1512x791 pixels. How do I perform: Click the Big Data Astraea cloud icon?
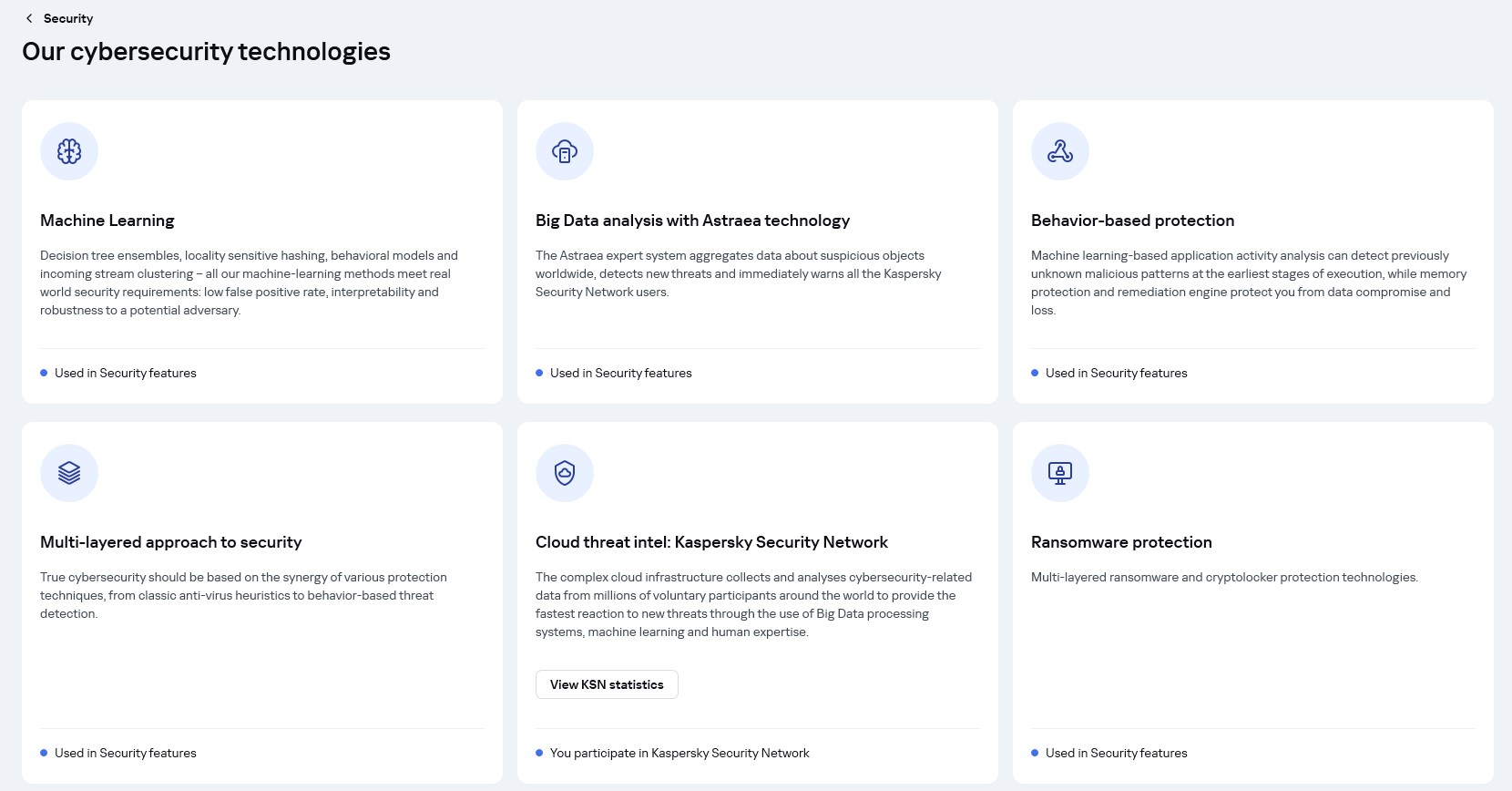pyautogui.click(x=565, y=151)
